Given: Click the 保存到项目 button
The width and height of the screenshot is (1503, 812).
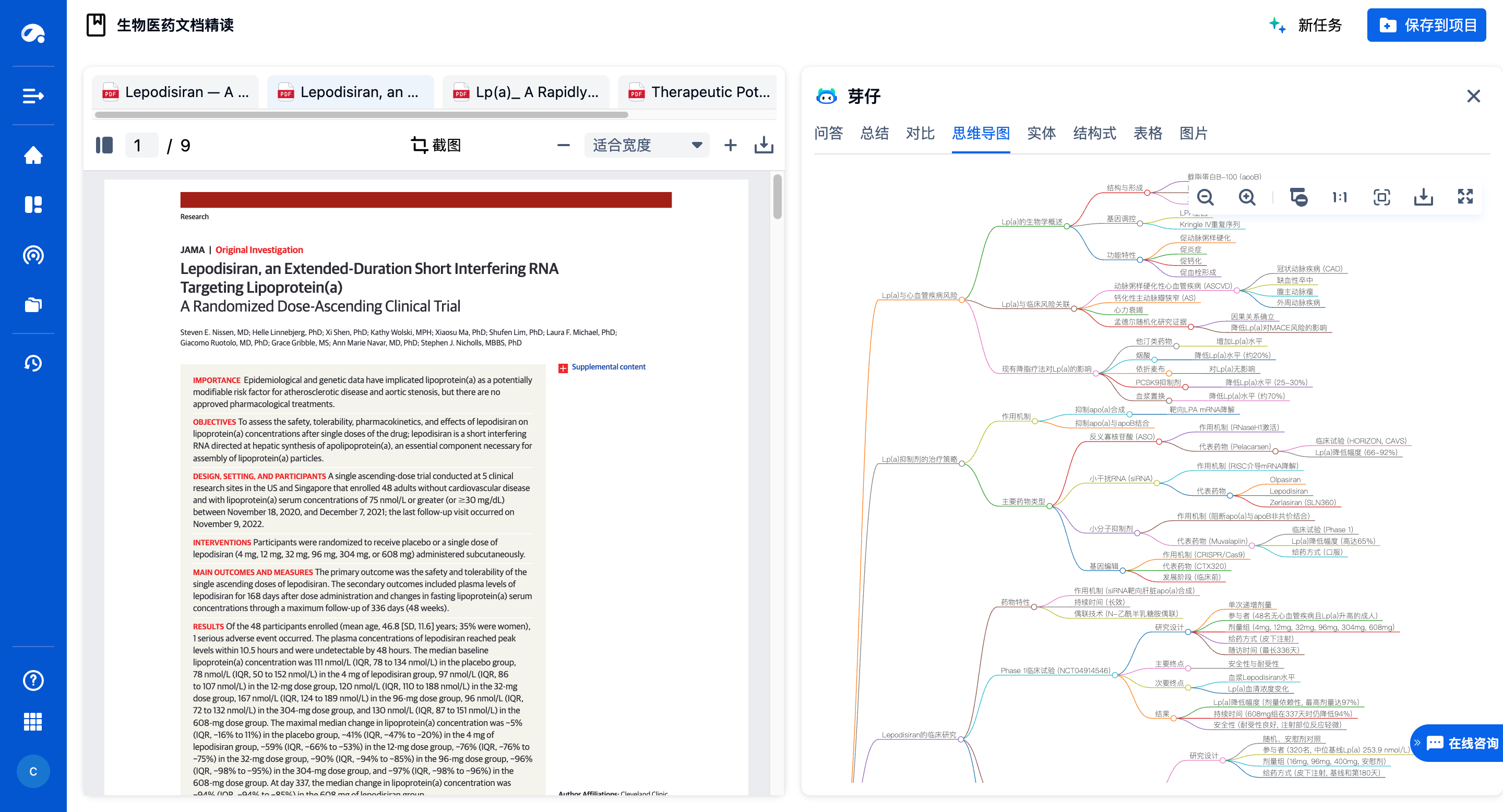Looking at the screenshot, I should pyautogui.click(x=1426, y=25).
